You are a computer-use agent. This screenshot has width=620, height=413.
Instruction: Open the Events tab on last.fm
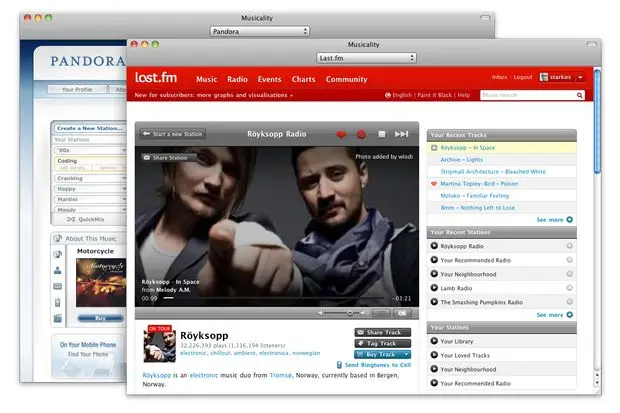coord(270,79)
